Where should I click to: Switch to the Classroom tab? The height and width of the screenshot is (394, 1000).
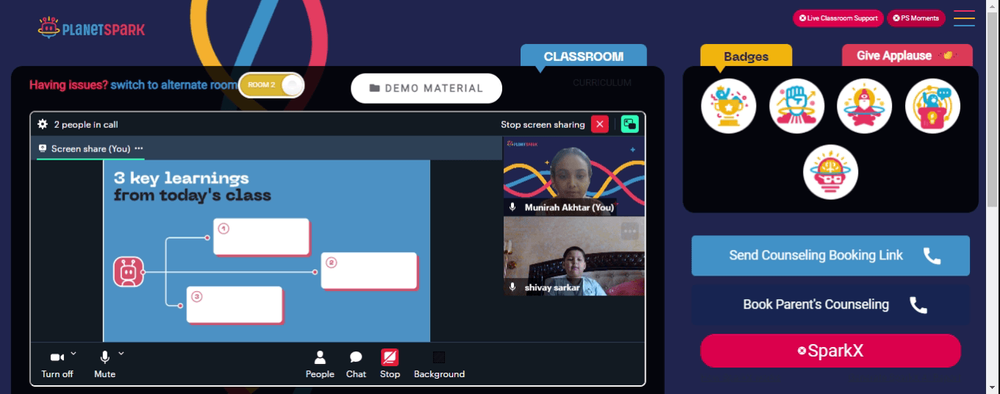coord(584,56)
